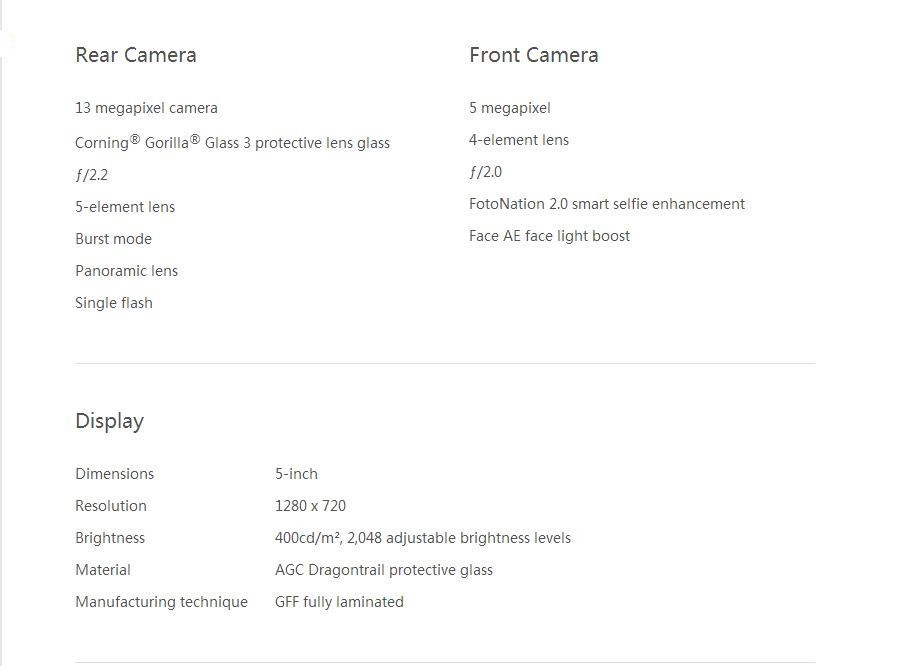
Task: Select the 1280 x 720 resolution value
Action: [310, 506]
